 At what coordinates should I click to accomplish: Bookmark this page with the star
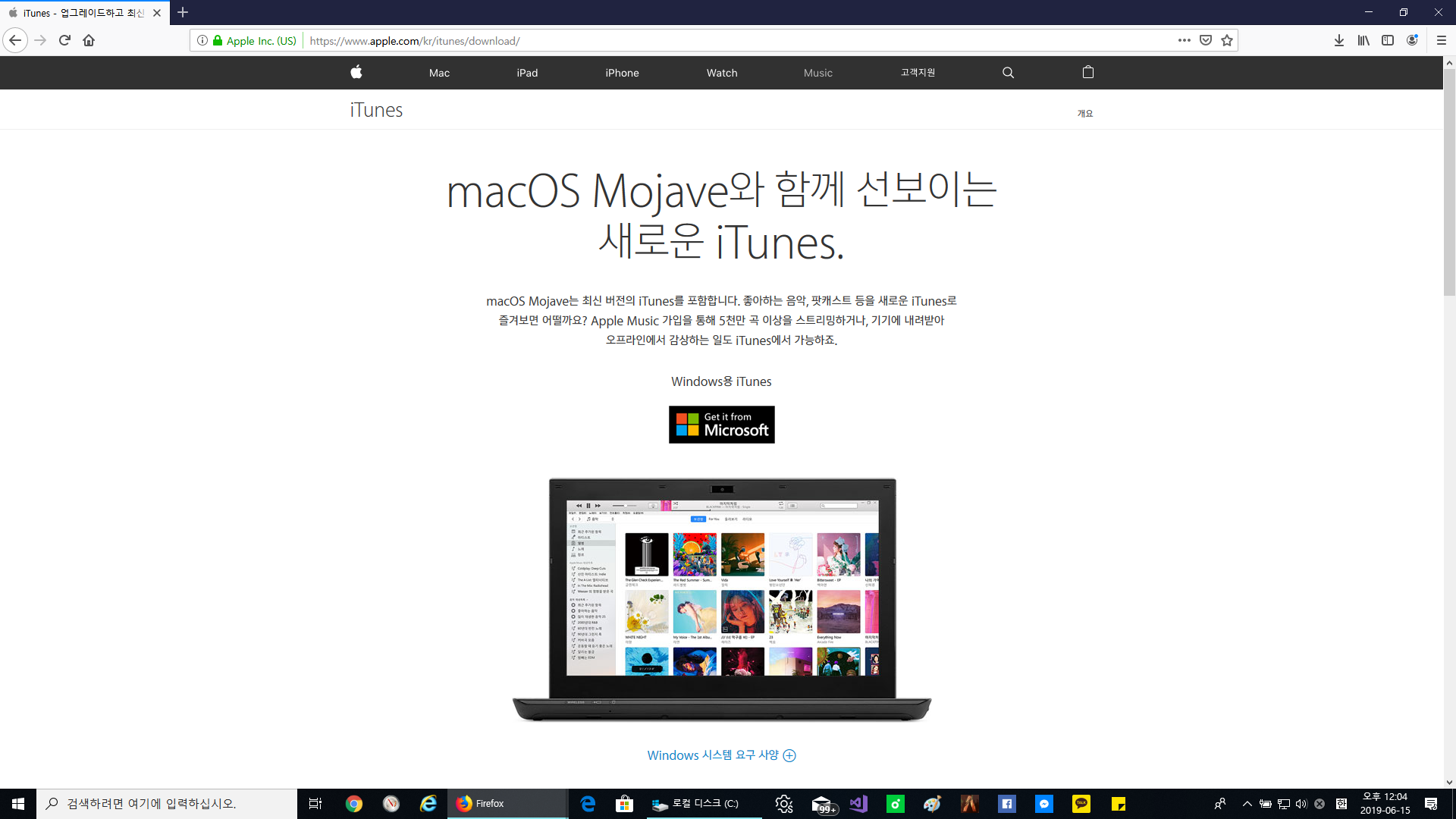(x=1227, y=40)
